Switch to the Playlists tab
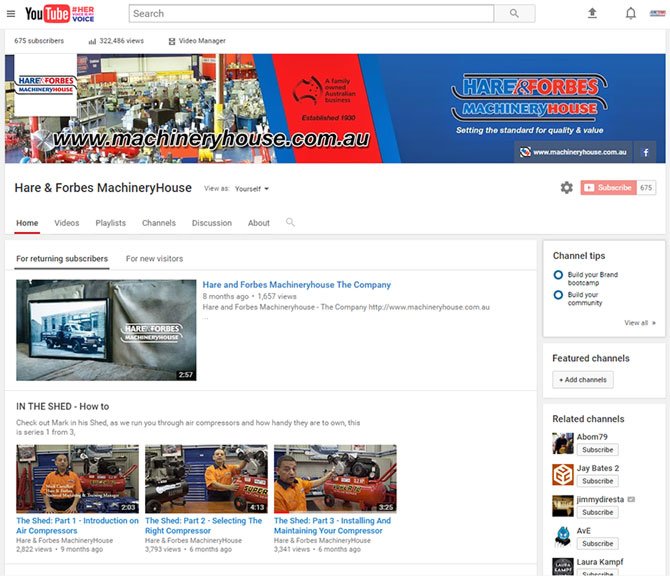 point(111,223)
